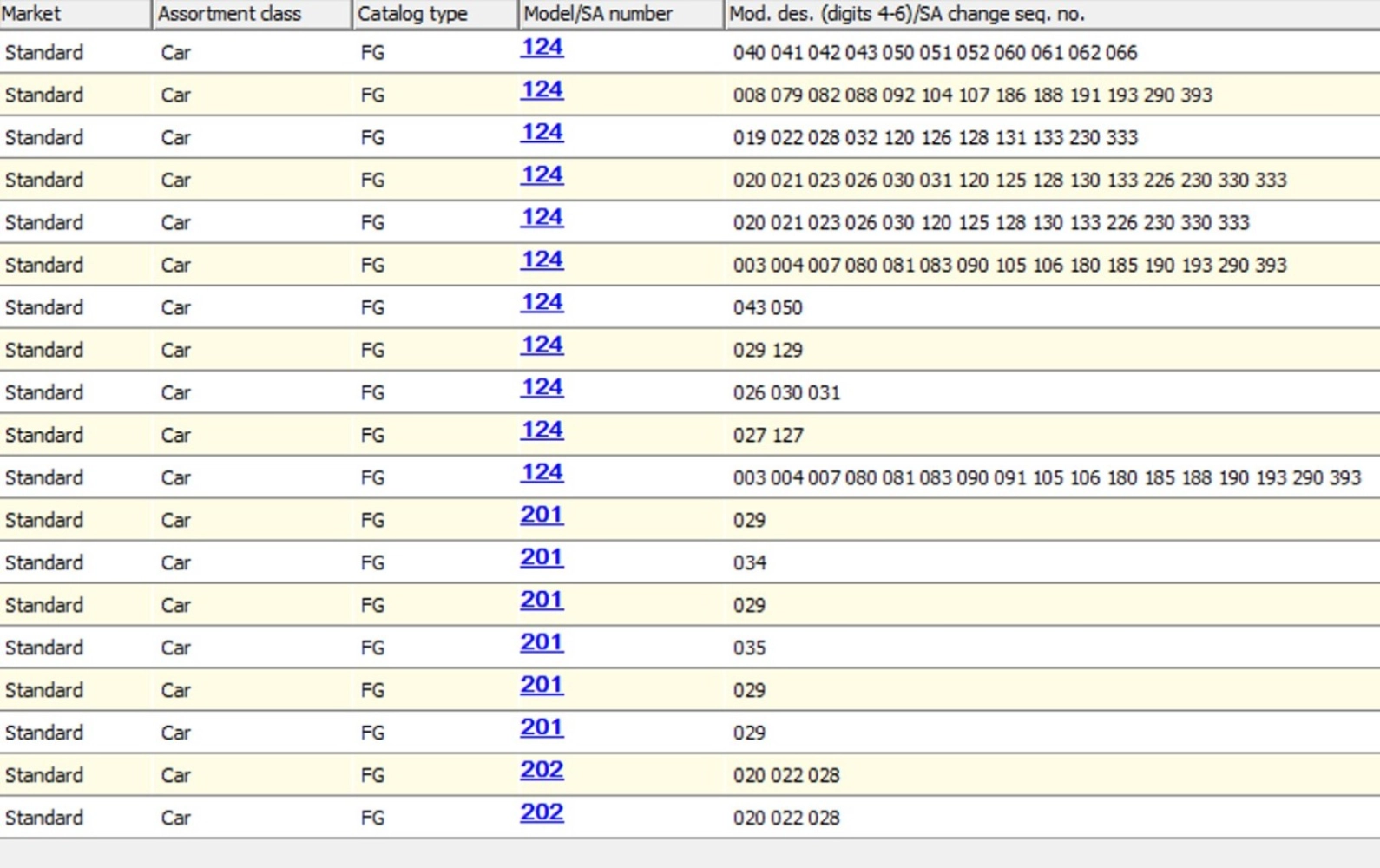This screenshot has width=1380, height=868.
Task: Open model 201 link for 035 row
Action: tap(542, 643)
